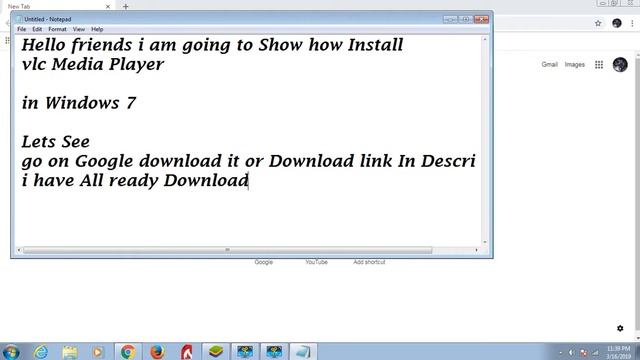Click the volume icon in system tray
The image size is (640, 360).
(571, 353)
